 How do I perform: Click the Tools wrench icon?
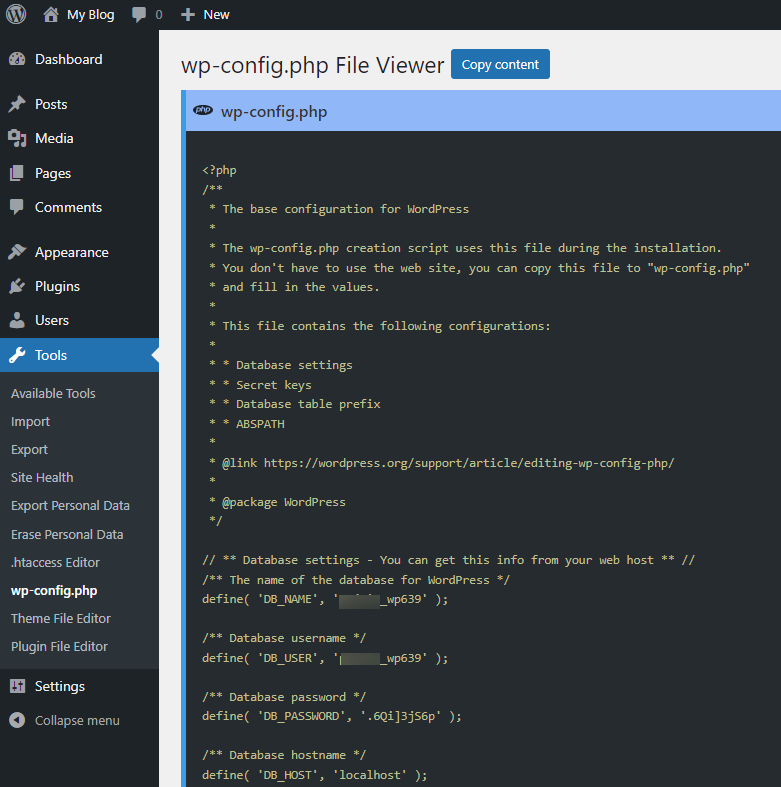point(17,355)
